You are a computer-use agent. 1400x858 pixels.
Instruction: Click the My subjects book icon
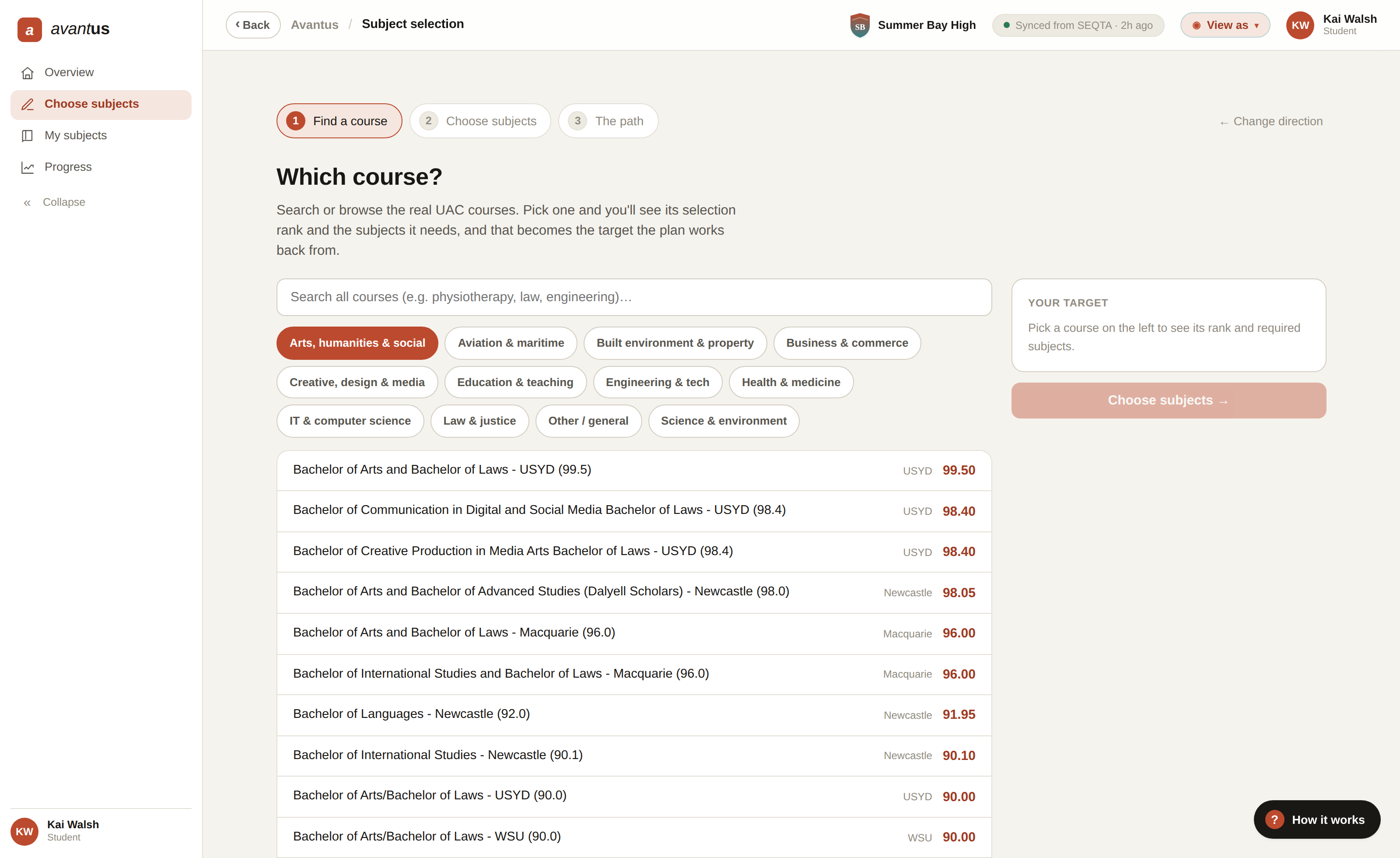27,136
